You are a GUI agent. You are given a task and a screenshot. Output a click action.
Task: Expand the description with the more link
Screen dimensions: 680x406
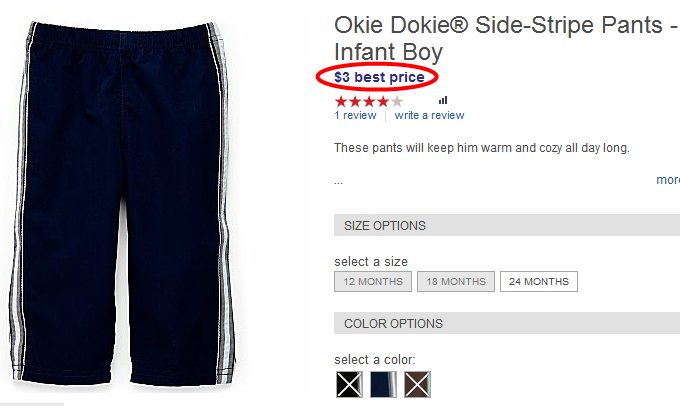click(x=668, y=180)
